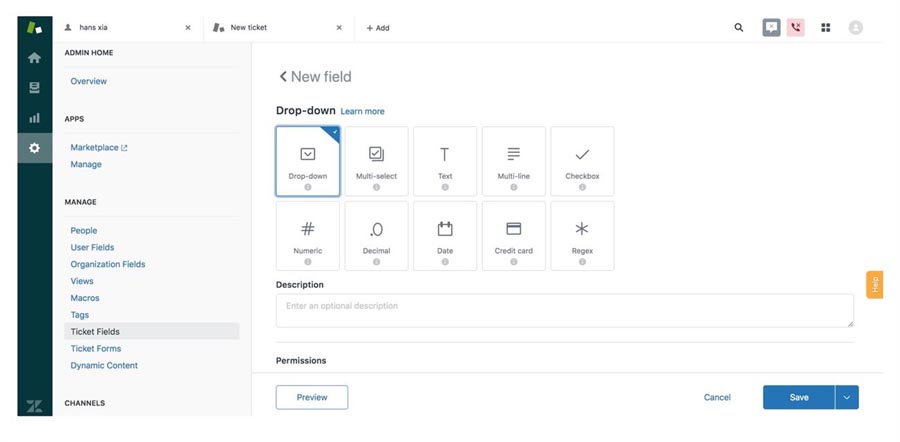The width and height of the screenshot is (900, 442).
Task: Open the products grid icon
Action: (x=826, y=28)
